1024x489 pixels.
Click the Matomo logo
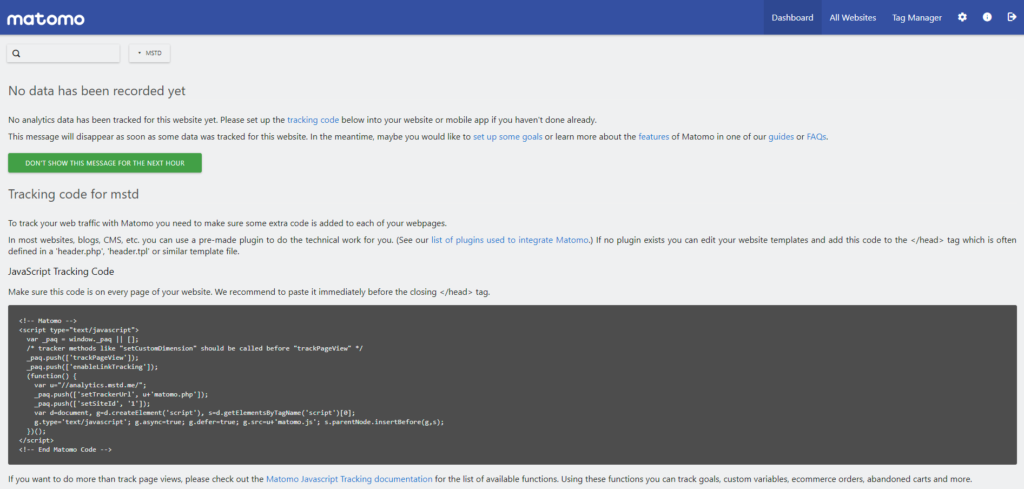pos(46,18)
